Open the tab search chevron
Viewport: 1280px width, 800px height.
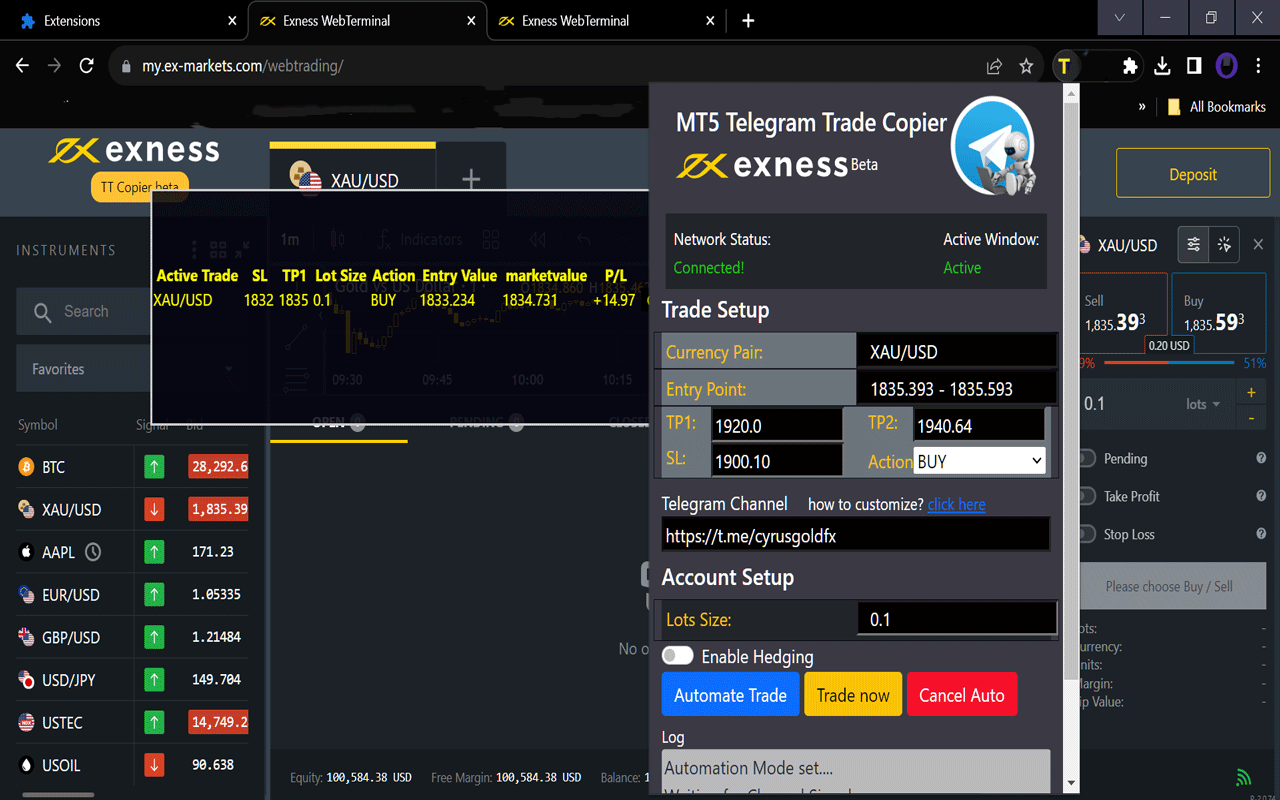[x=1119, y=18]
